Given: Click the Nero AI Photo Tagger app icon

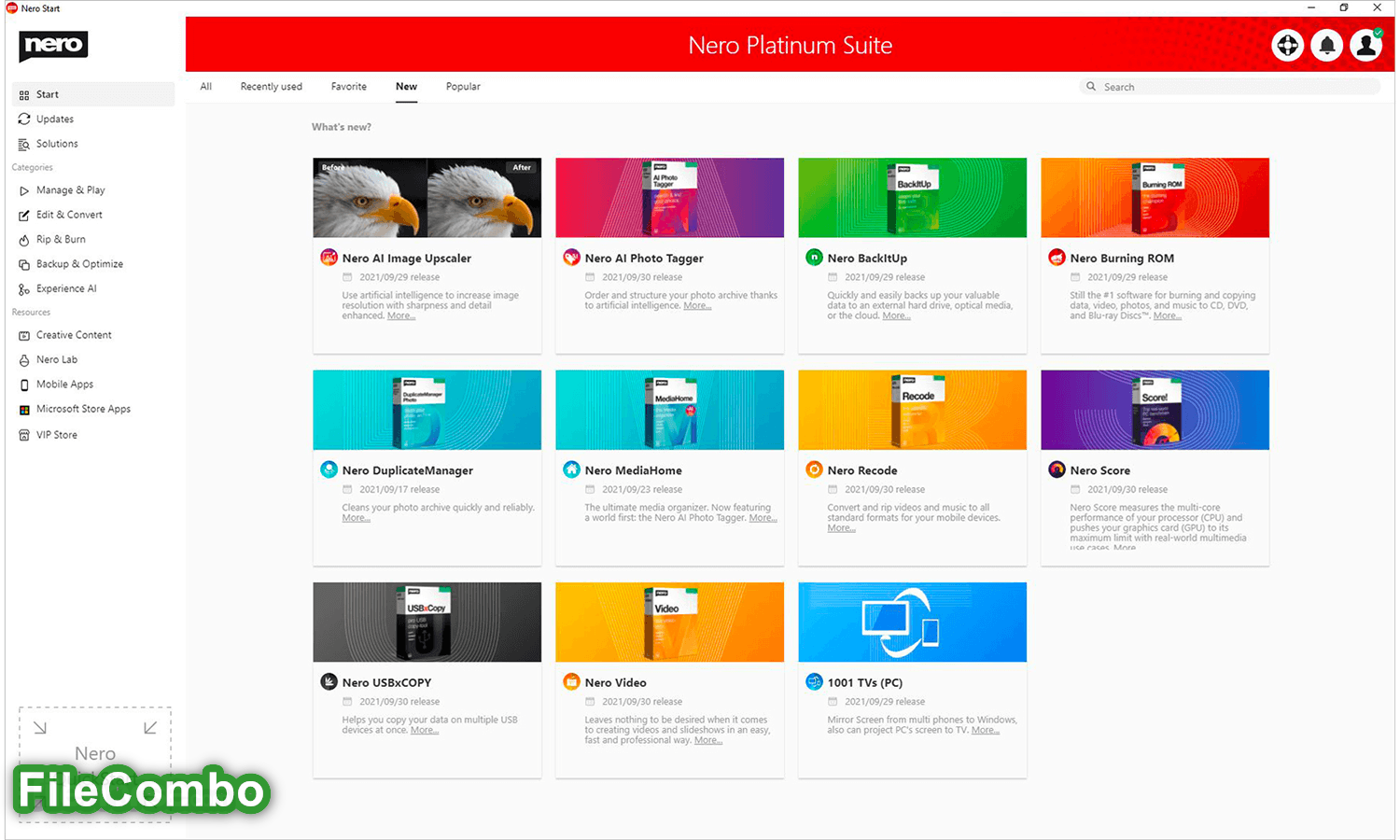Looking at the screenshot, I should coord(571,258).
